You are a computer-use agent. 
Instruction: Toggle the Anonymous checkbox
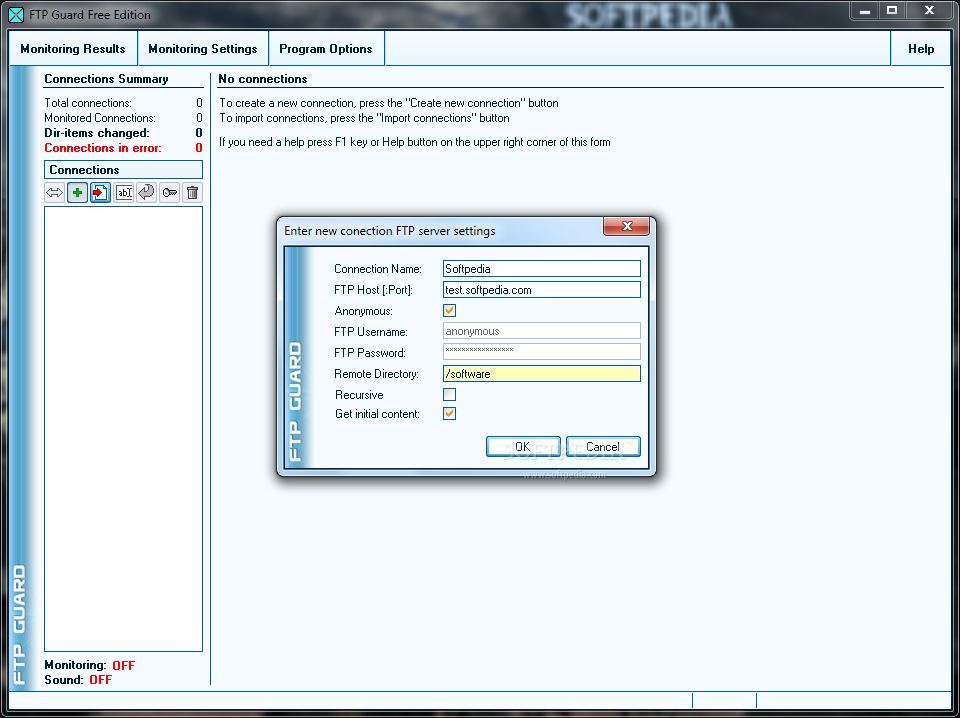(449, 311)
